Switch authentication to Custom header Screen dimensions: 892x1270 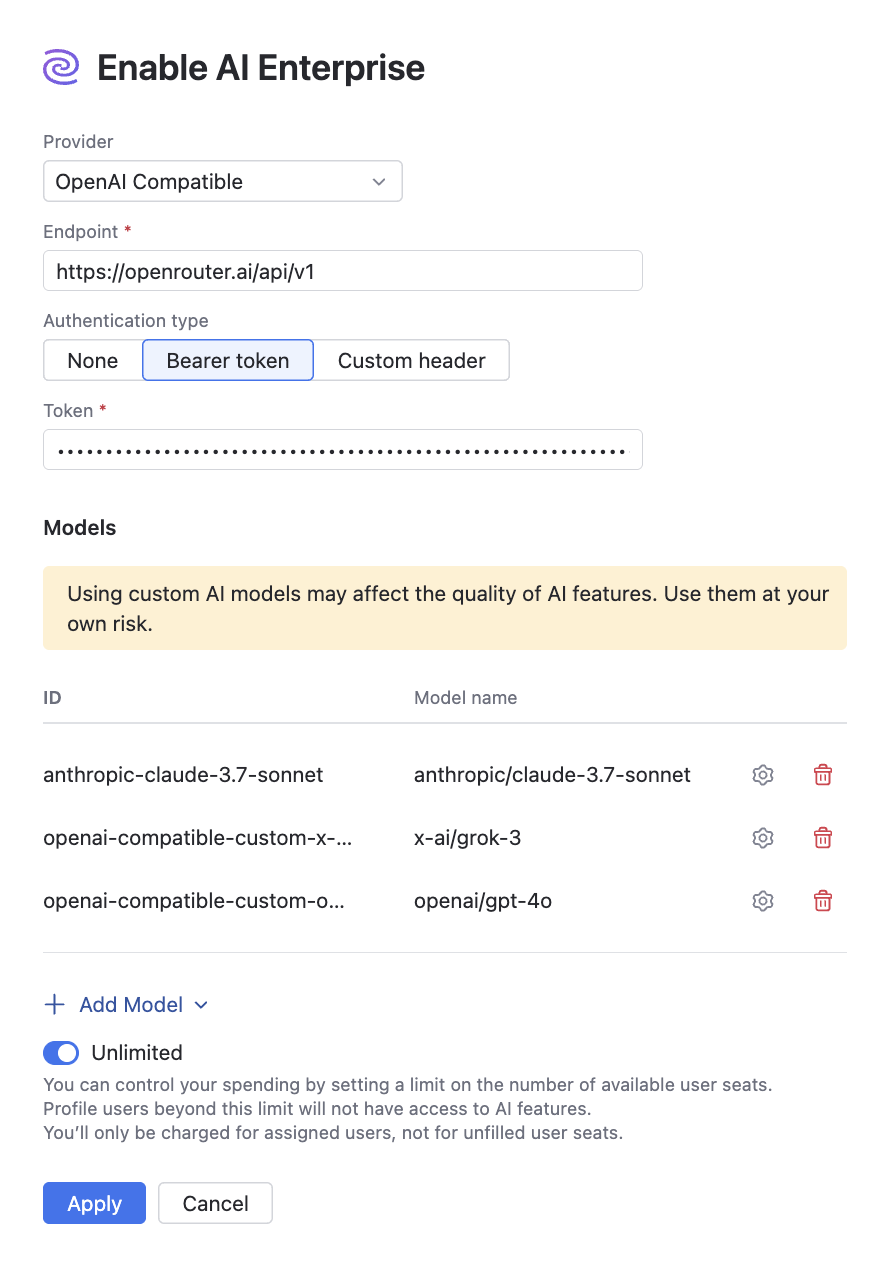pos(412,360)
